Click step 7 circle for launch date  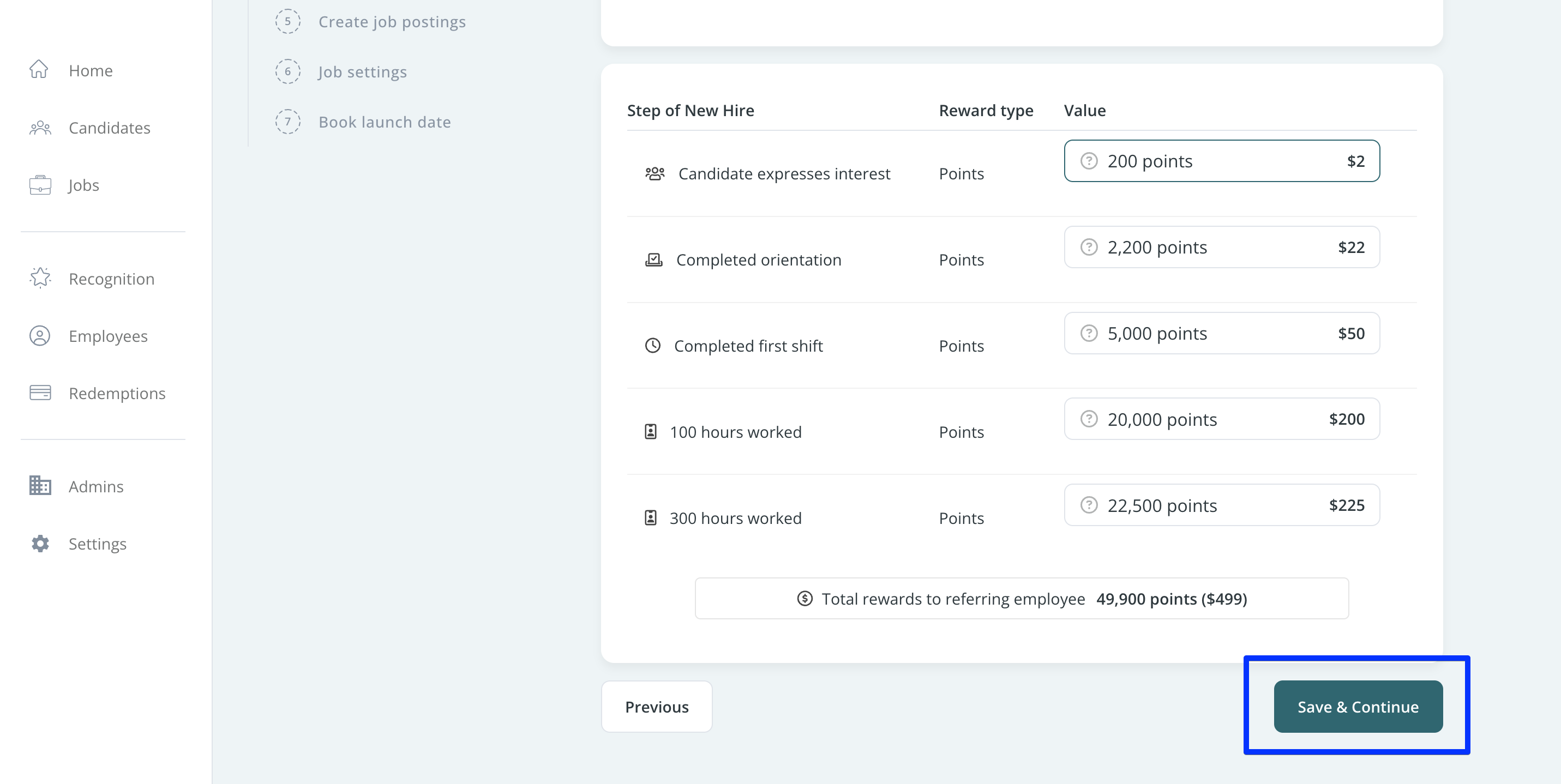tap(288, 122)
